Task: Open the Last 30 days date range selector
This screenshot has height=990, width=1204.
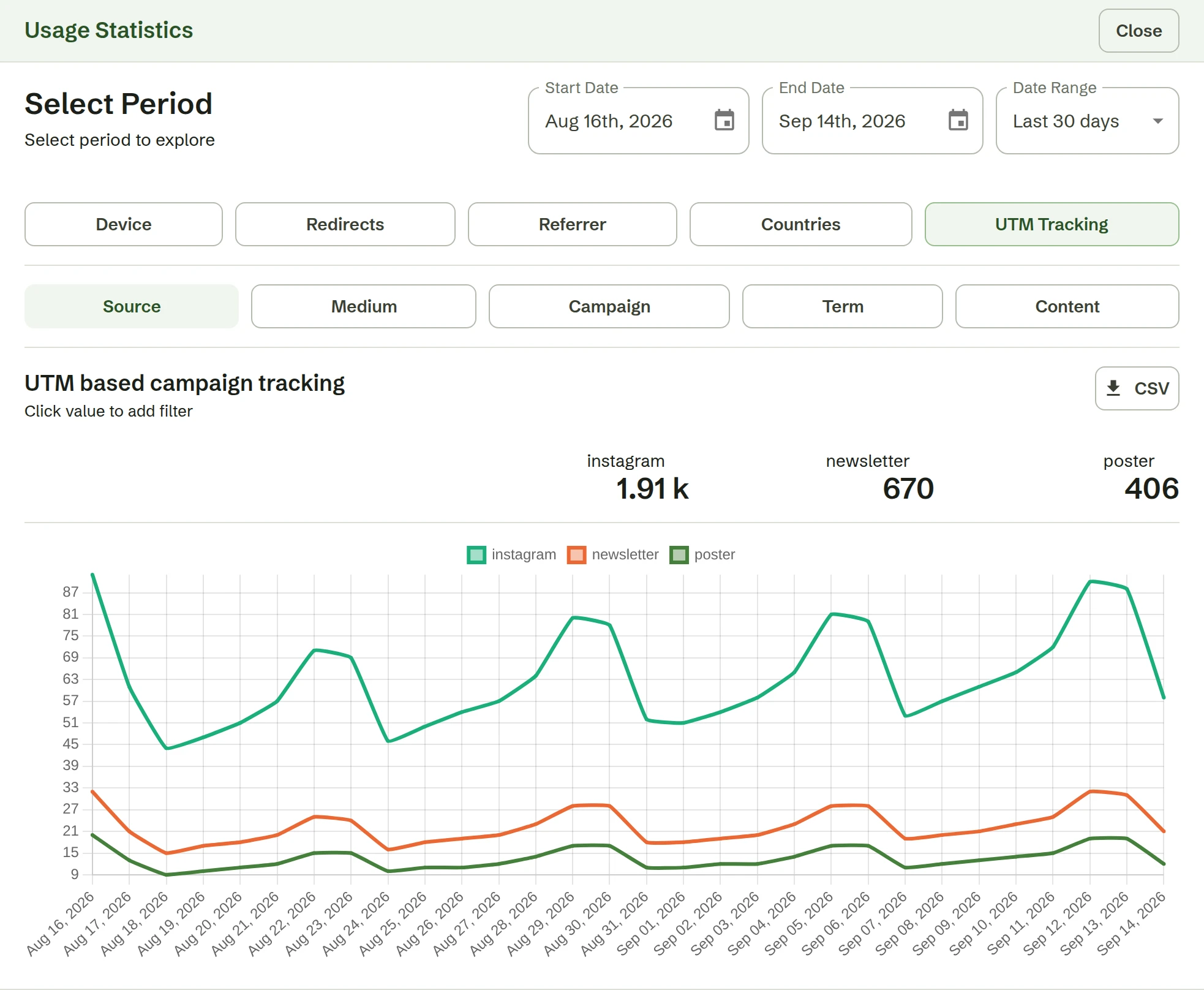Action: (x=1088, y=121)
